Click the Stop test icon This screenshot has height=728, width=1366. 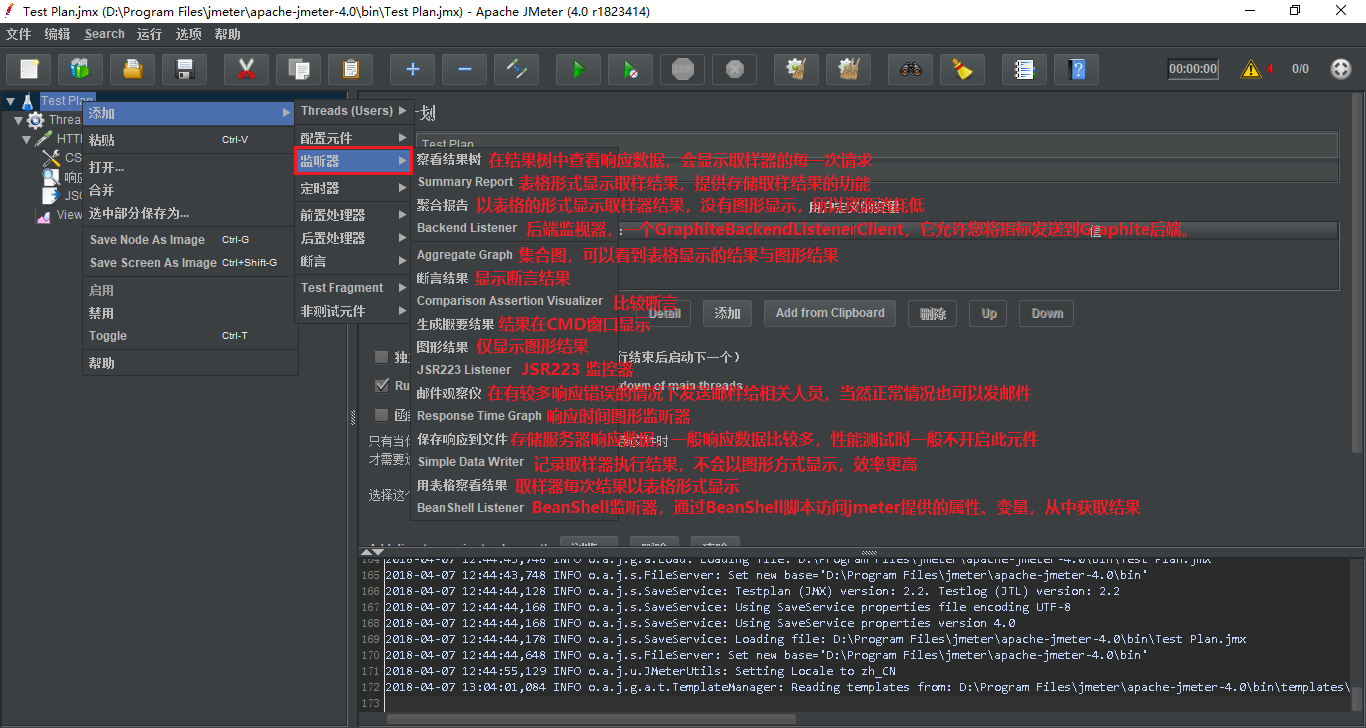(x=682, y=69)
